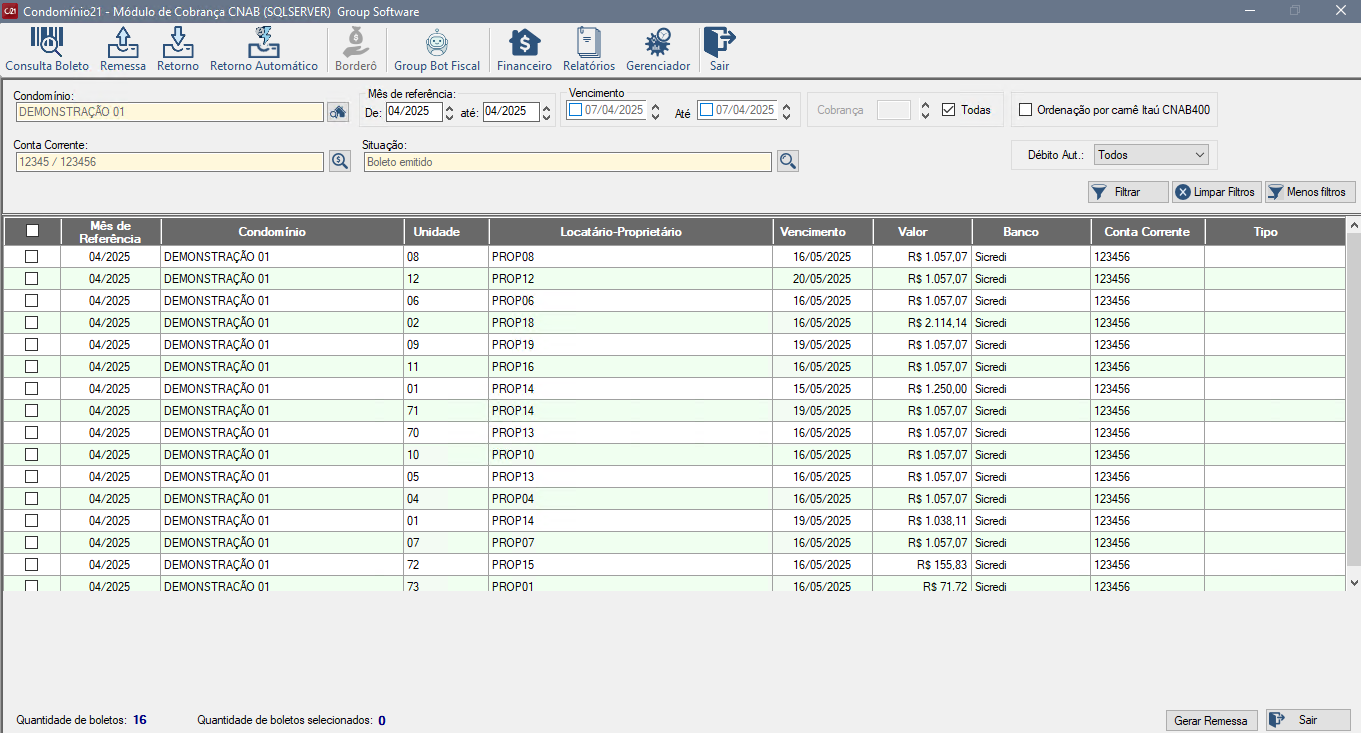Tick the select-all checkbox in table header
This screenshot has height=733, width=1361.
(x=32, y=231)
